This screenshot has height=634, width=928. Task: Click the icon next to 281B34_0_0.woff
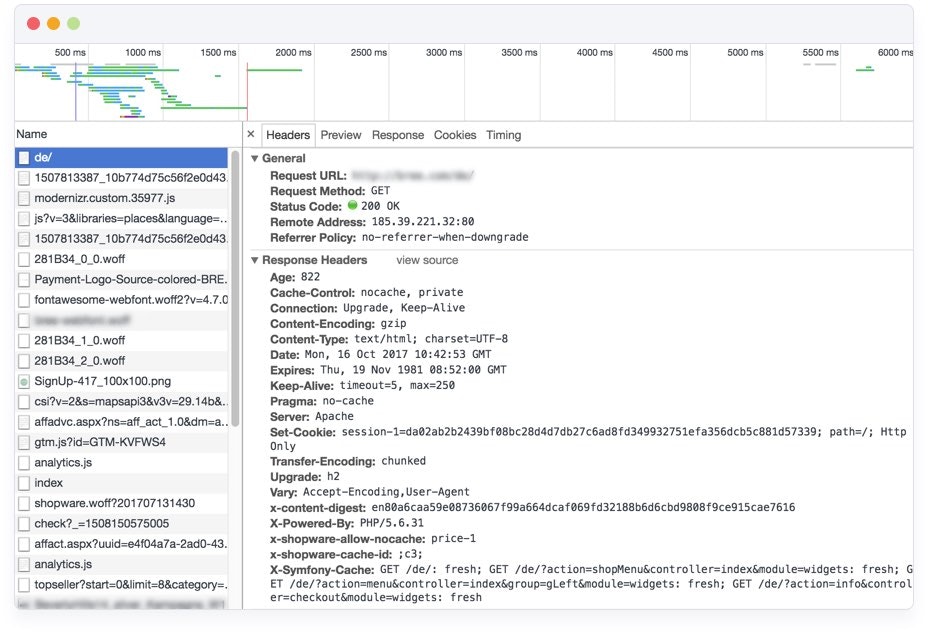point(23,259)
